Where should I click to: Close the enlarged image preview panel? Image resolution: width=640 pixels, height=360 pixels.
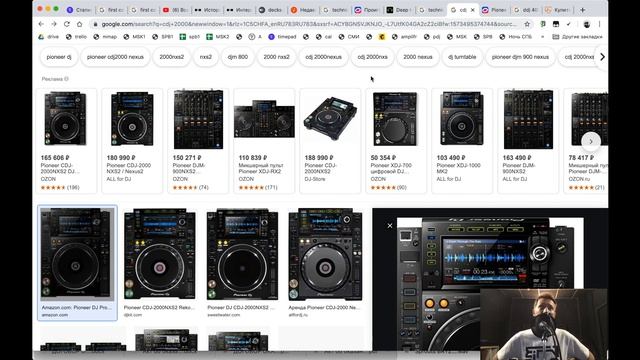click(x=389, y=225)
